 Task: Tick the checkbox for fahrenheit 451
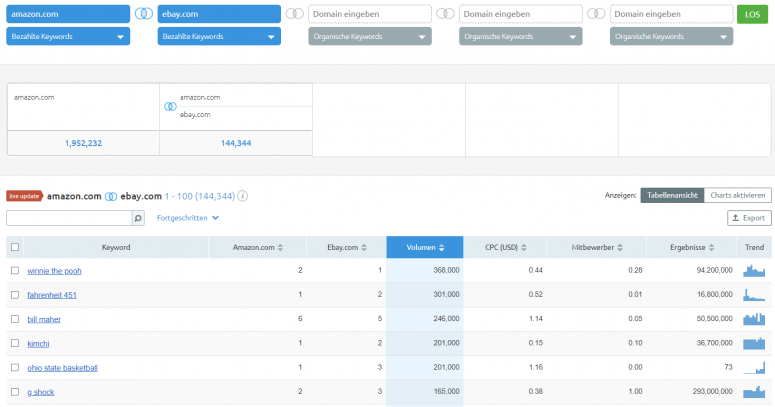[15, 295]
